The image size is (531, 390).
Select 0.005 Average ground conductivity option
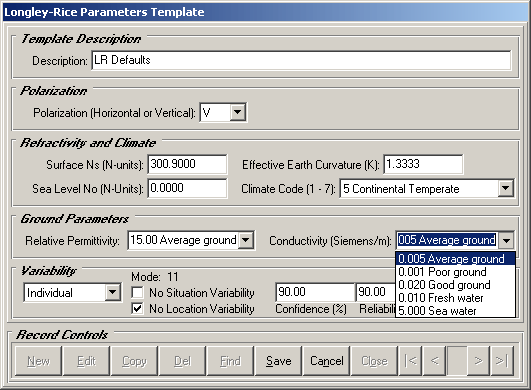[455, 259]
